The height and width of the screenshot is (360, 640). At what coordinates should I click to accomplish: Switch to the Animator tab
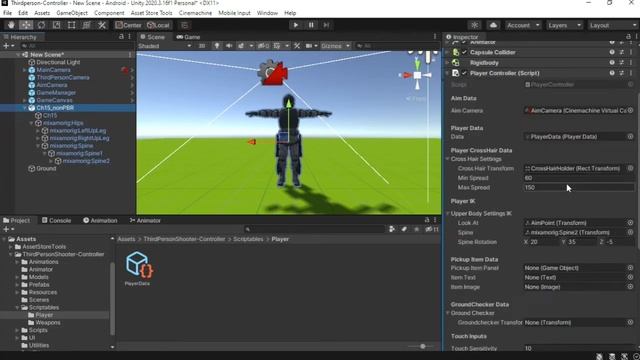click(145, 220)
